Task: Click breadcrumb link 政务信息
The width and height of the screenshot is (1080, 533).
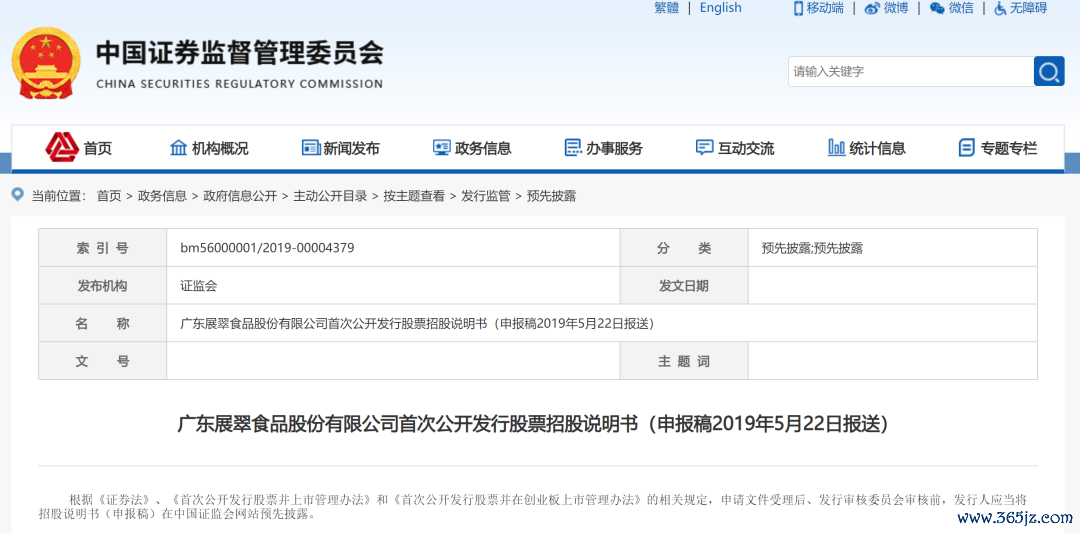Action: coord(162,196)
